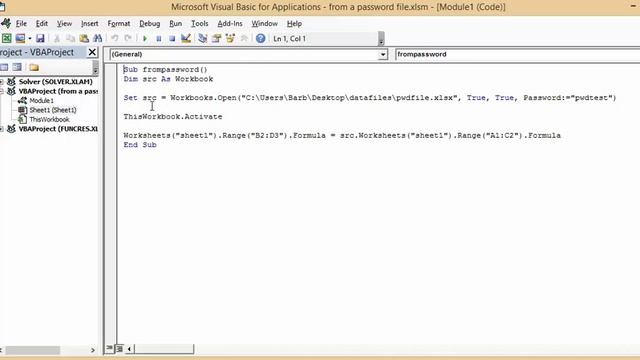
Task: Click the Ln 1, Col 1 position indicator
Action: pyautogui.click(x=289, y=39)
